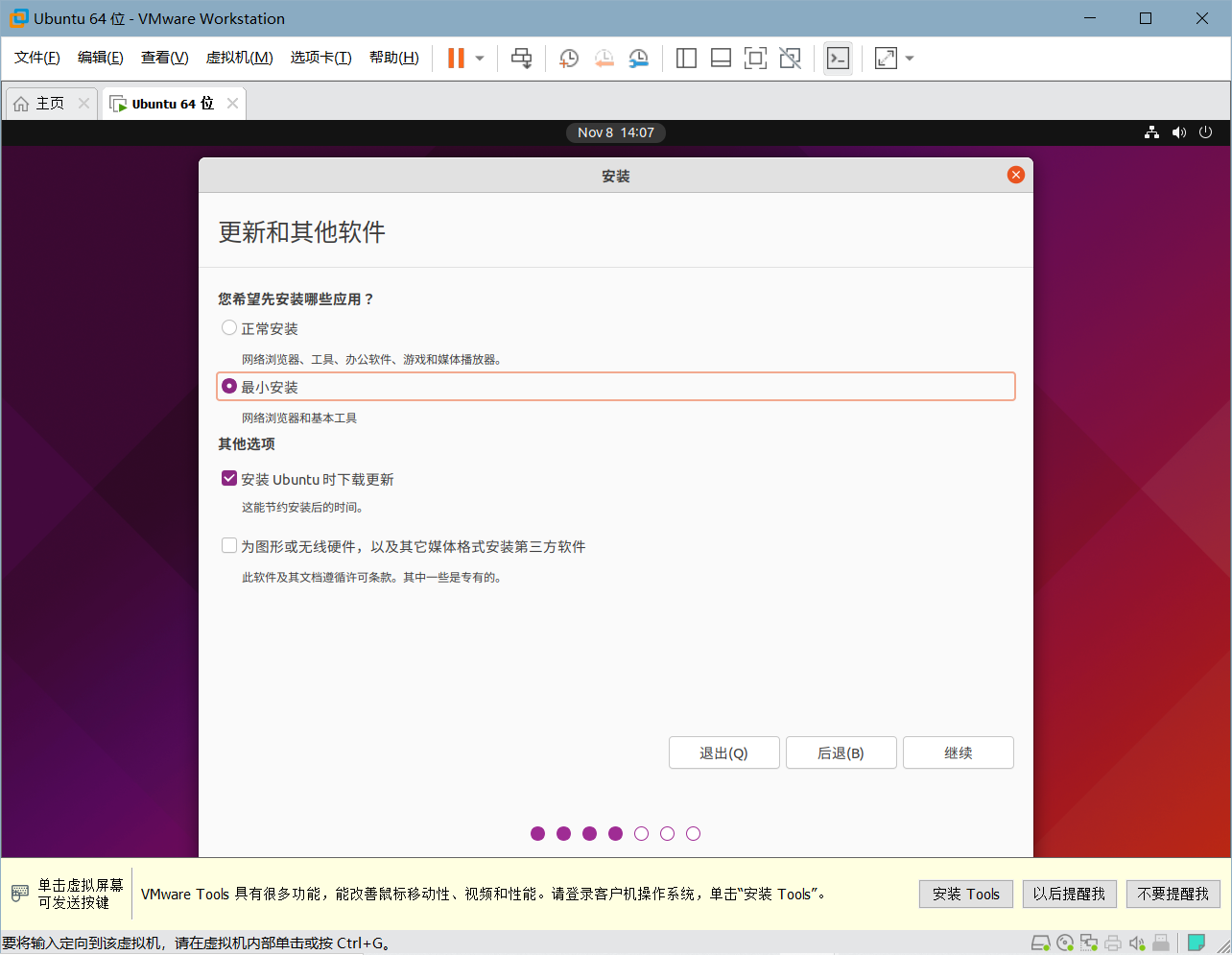Revert to the previous snapshot icon

point(604,59)
